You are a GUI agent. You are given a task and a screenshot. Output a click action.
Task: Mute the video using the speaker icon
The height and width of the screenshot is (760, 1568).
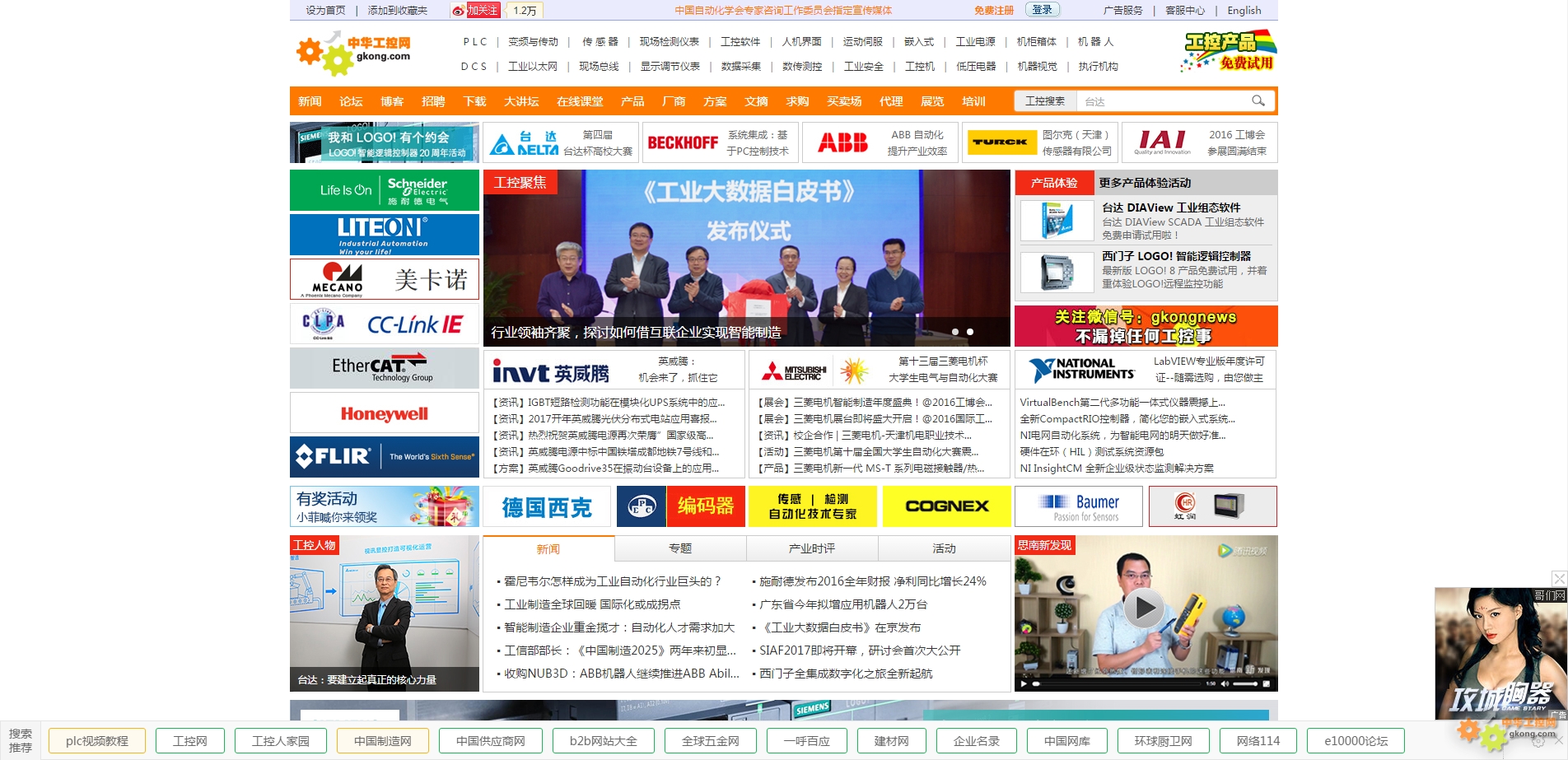tap(1225, 683)
